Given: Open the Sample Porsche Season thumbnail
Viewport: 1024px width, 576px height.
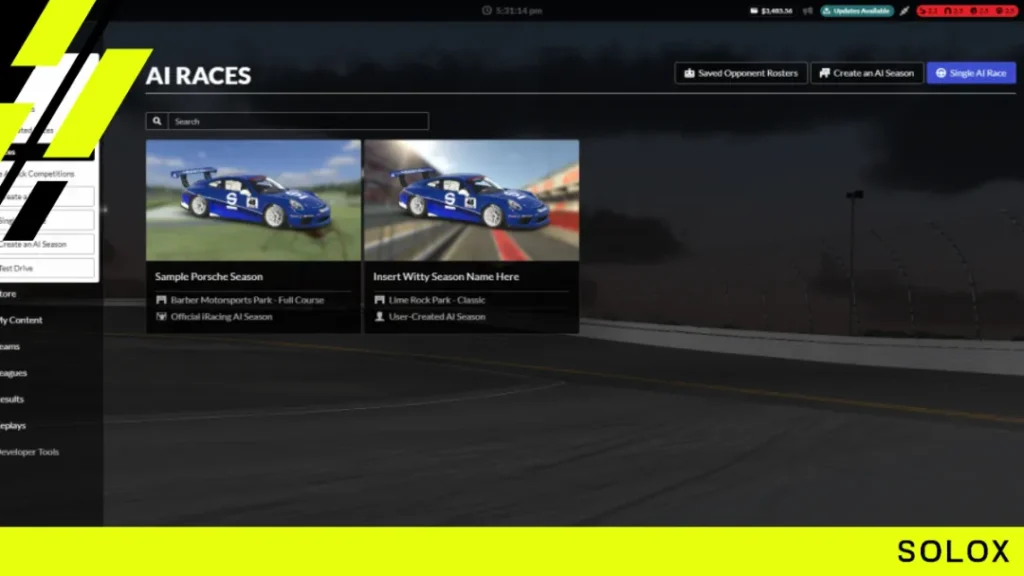Looking at the screenshot, I should (253, 200).
